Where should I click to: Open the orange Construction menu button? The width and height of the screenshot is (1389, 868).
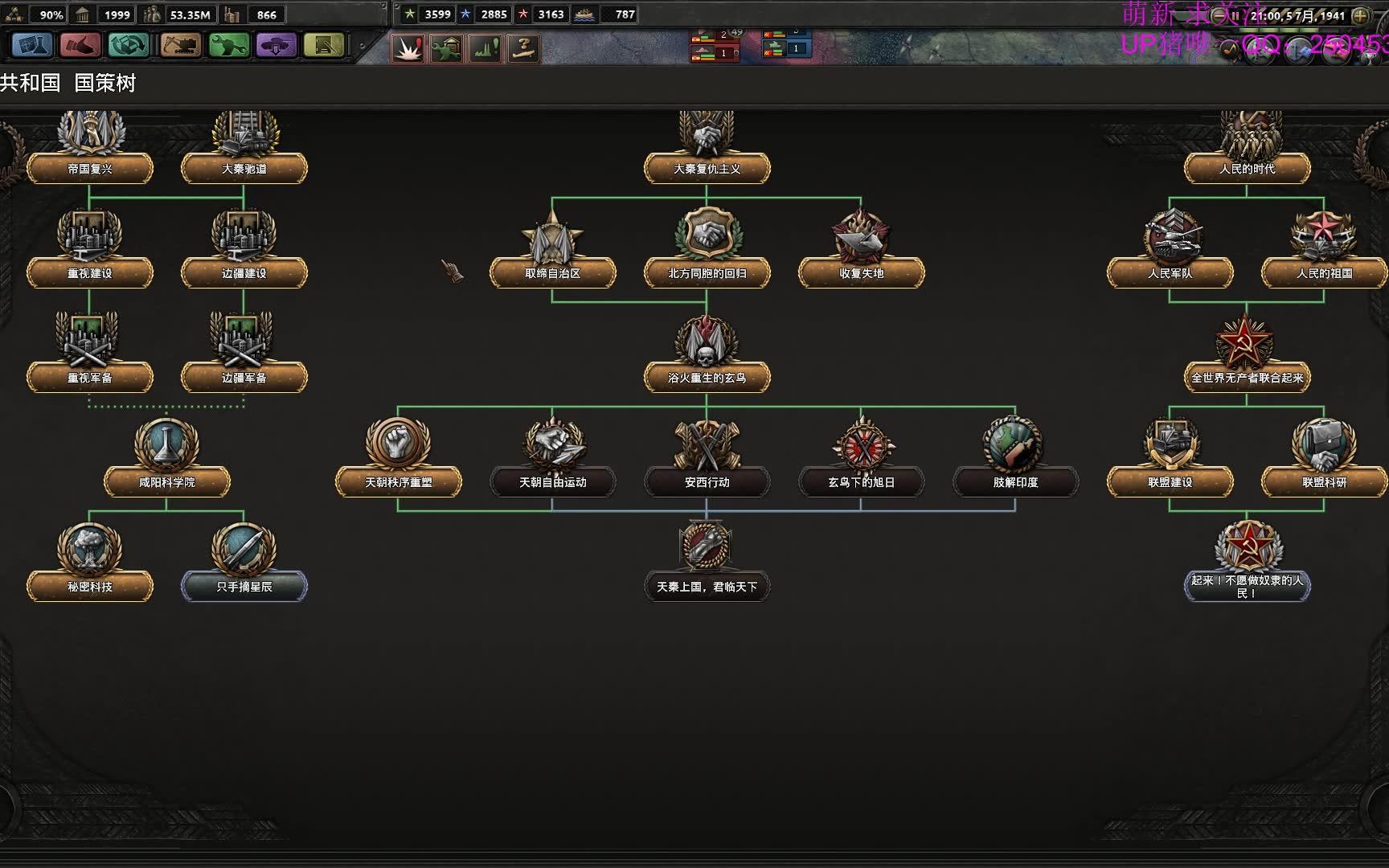coord(180,46)
